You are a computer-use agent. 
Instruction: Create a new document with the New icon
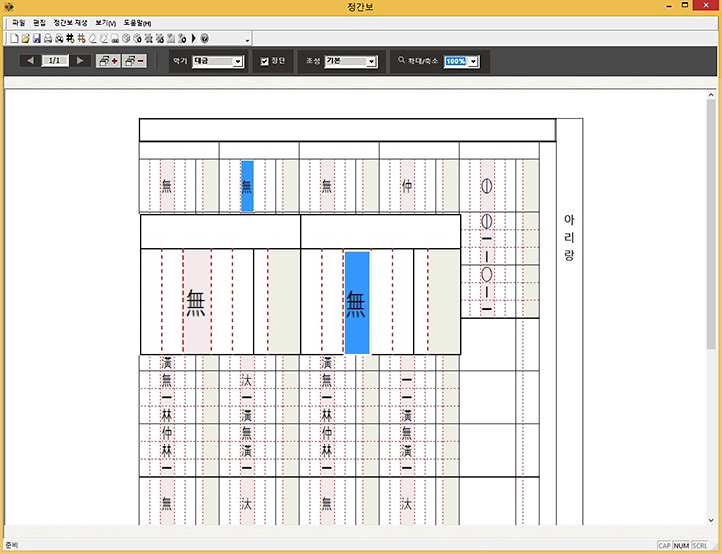pyautogui.click(x=14, y=39)
